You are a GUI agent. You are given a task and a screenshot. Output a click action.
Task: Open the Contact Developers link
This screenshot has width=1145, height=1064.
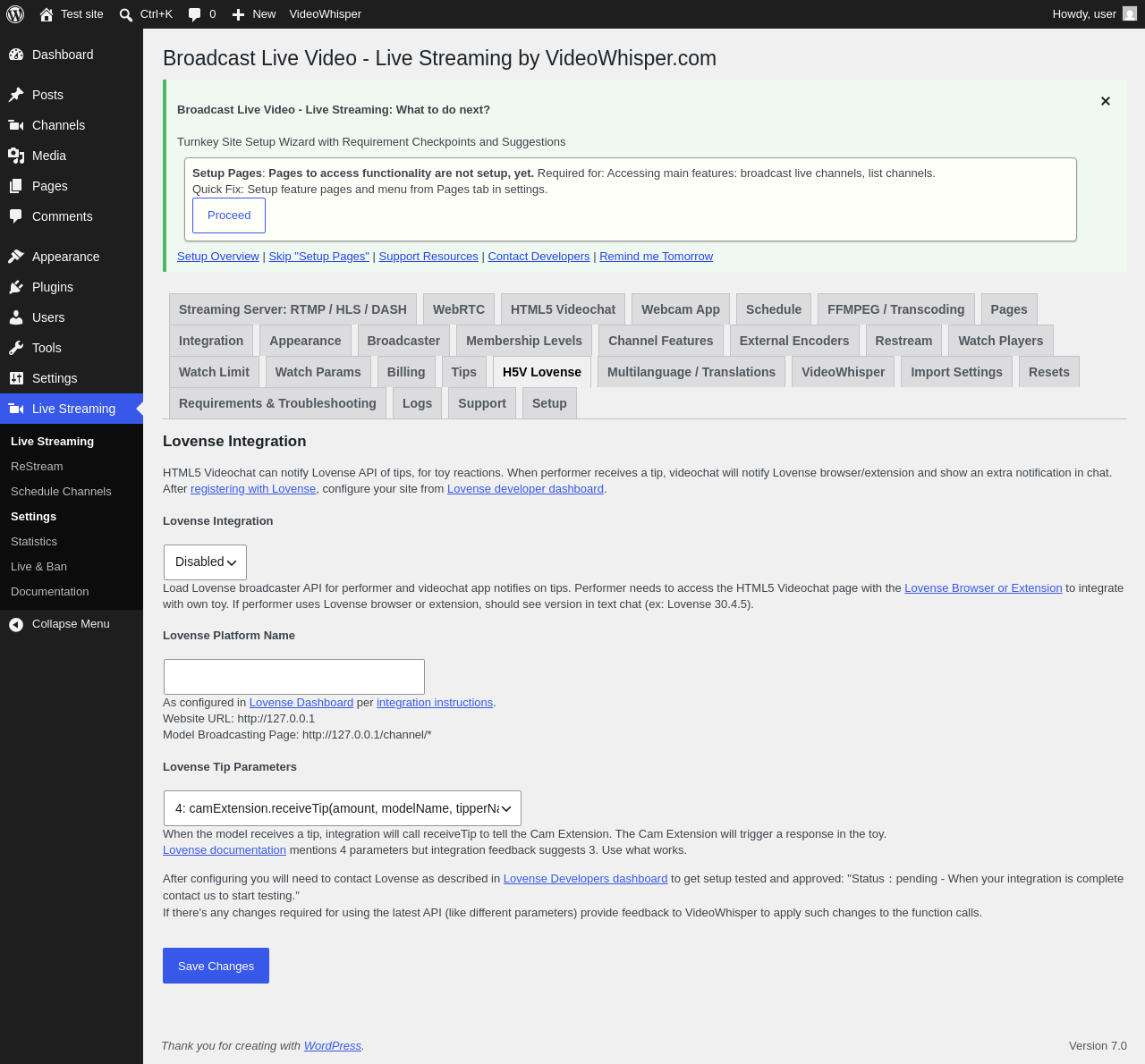(x=539, y=257)
